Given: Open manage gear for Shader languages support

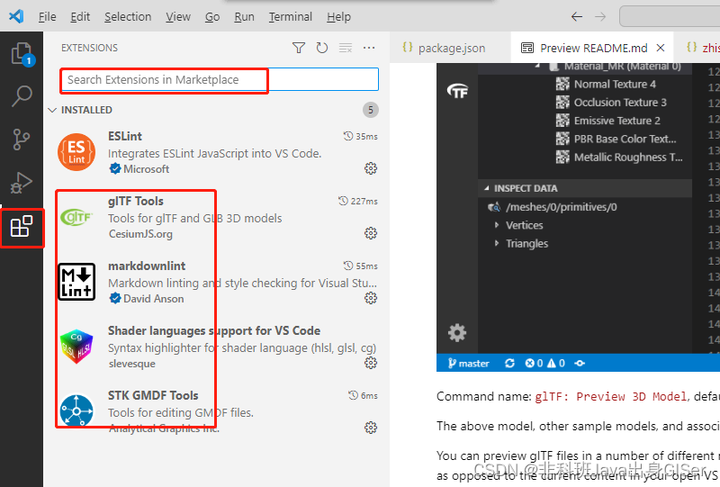Looking at the screenshot, I should click(371, 363).
